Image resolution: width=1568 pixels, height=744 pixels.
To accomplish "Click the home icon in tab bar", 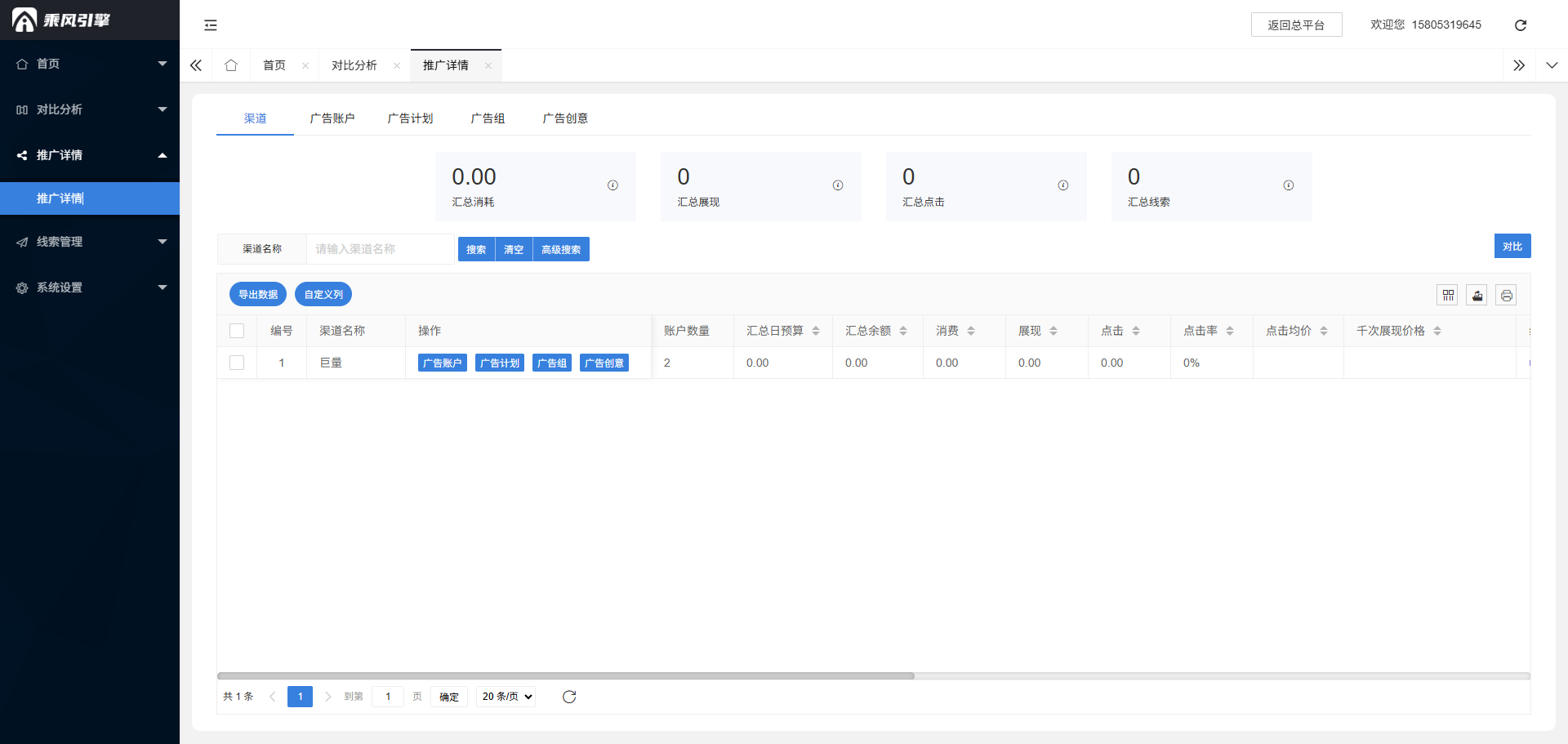I will pyautogui.click(x=231, y=65).
